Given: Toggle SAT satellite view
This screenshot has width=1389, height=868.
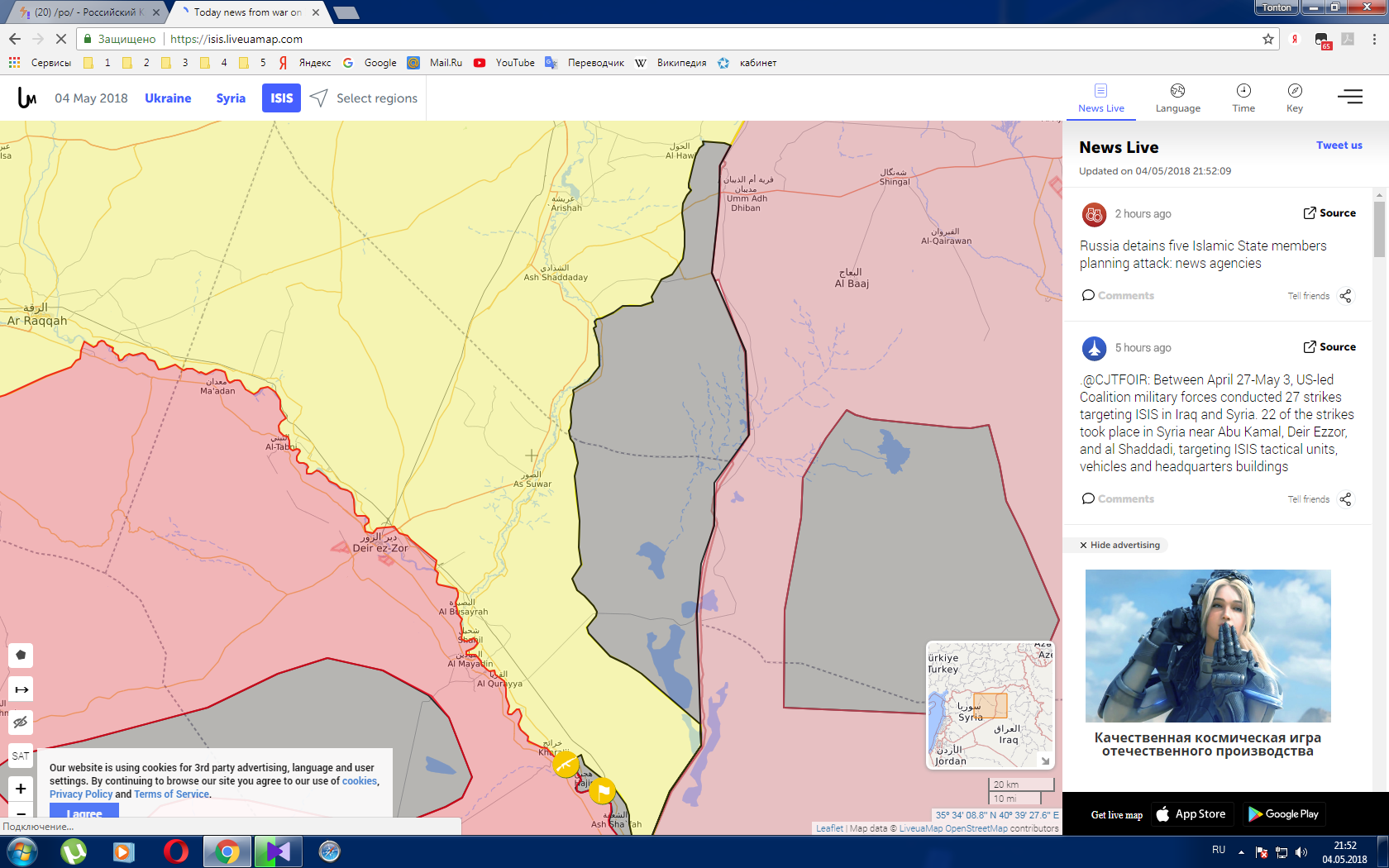Looking at the screenshot, I should pyautogui.click(x=21, y=756).
